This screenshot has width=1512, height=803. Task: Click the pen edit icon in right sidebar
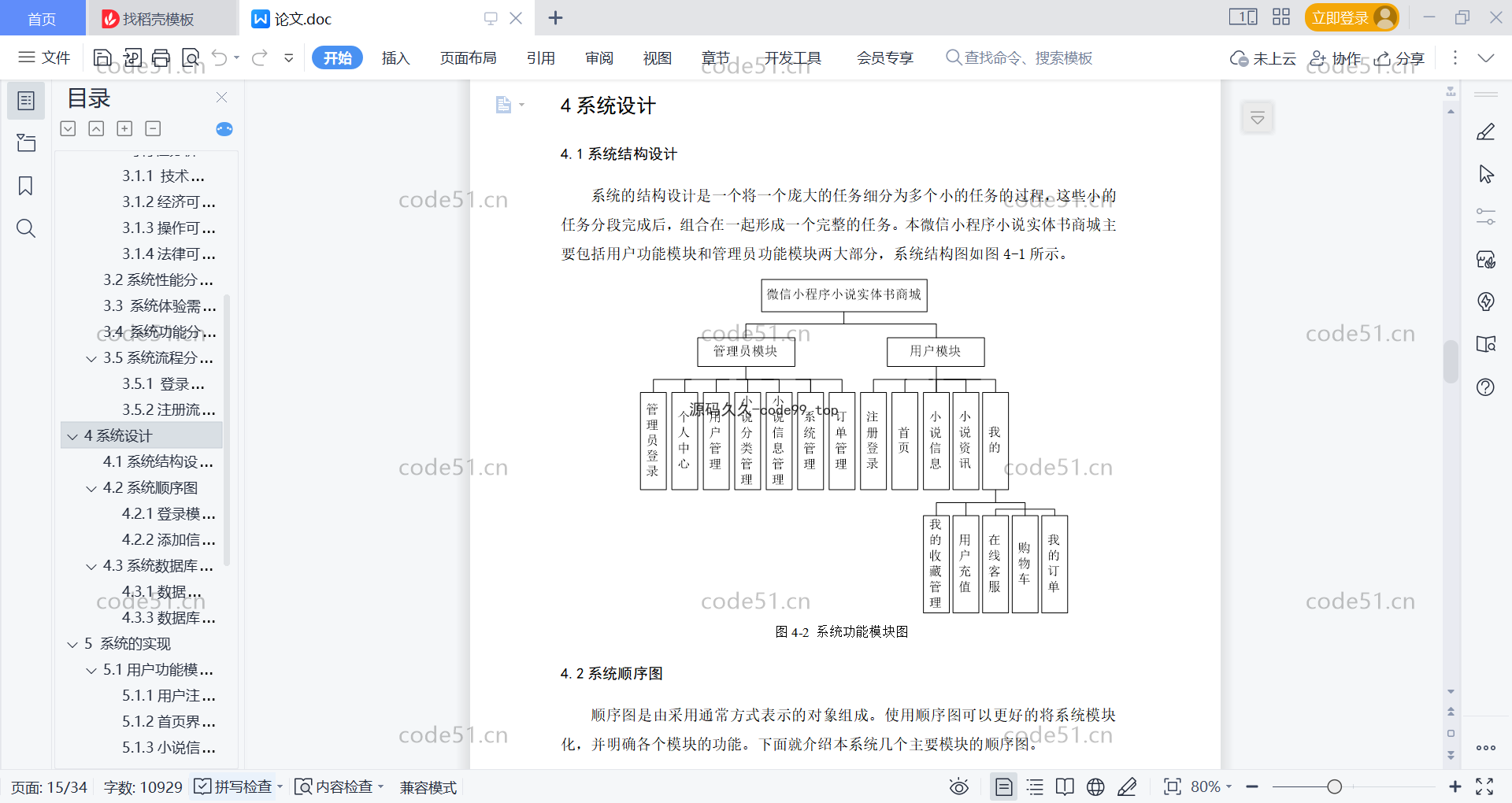[1485, 131]
